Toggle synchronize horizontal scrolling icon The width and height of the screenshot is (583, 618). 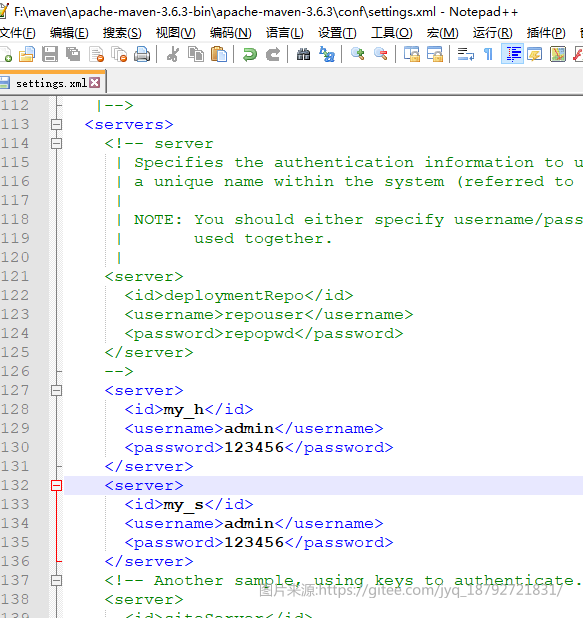pyautogui.click(x=435, y=54)
